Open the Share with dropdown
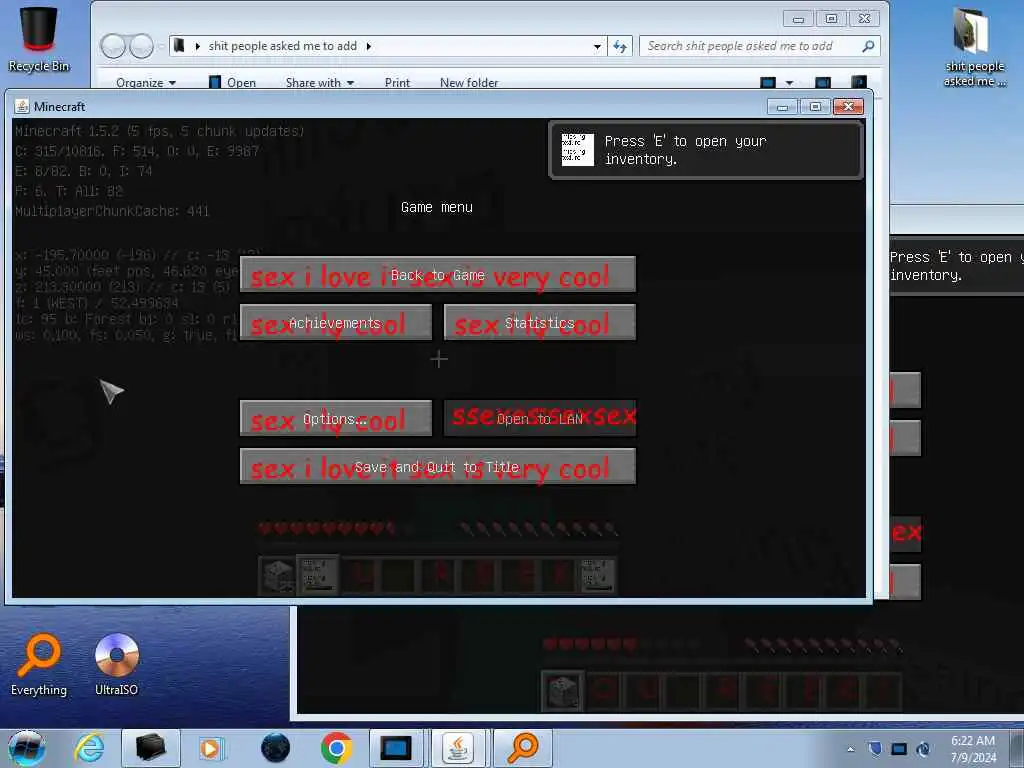Viewport: 1024px width, 768px height. click(320, 82)
